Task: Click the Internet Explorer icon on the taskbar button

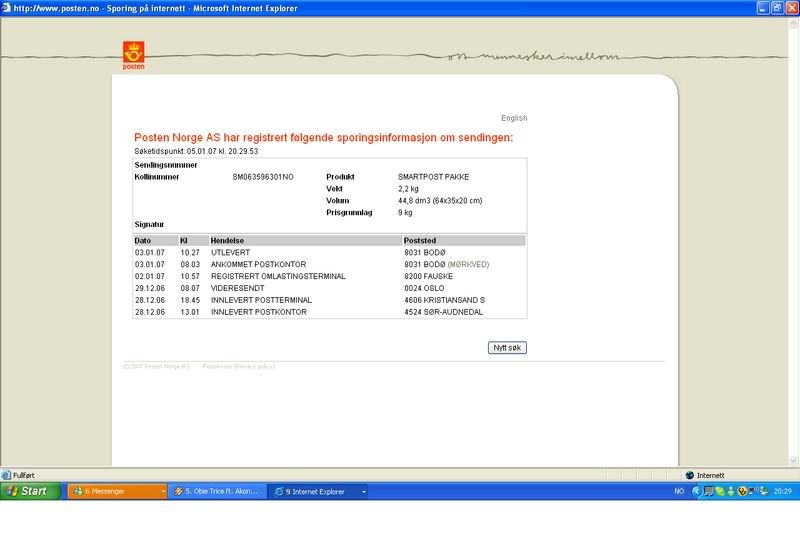Action: 278,491
